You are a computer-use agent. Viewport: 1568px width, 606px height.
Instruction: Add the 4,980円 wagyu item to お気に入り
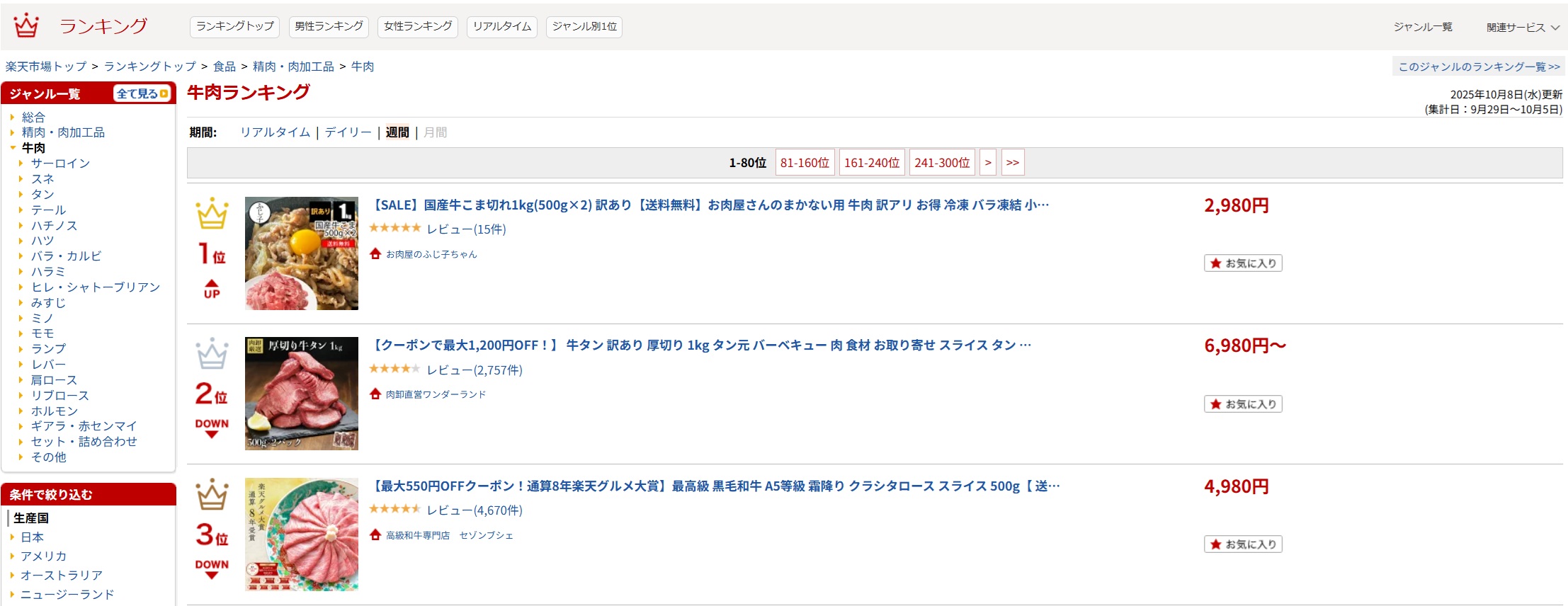(x=1243, y=544)
